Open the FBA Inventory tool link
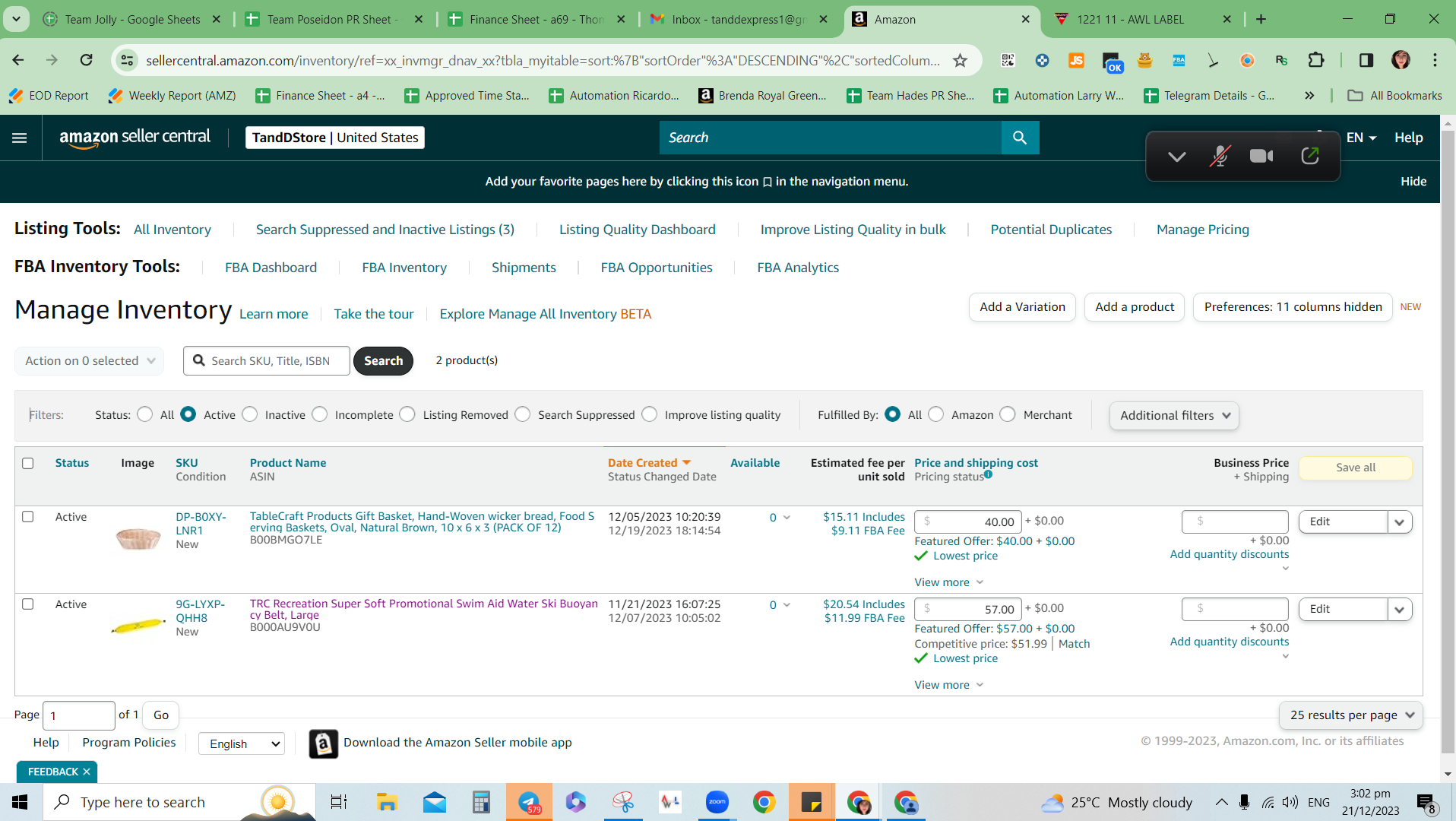The height and width of the screenshot is (821, 1456). (404, 268)
